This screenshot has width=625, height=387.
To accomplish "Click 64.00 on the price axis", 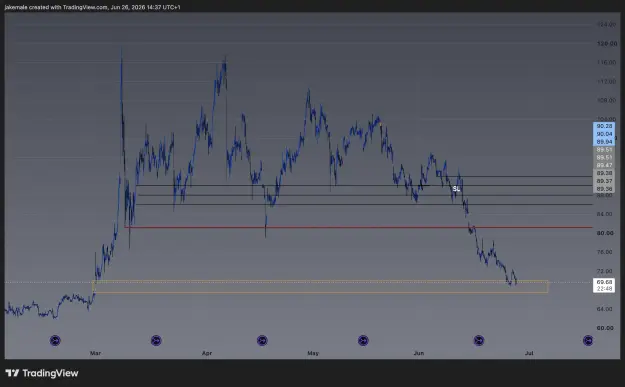I will 605,309.
